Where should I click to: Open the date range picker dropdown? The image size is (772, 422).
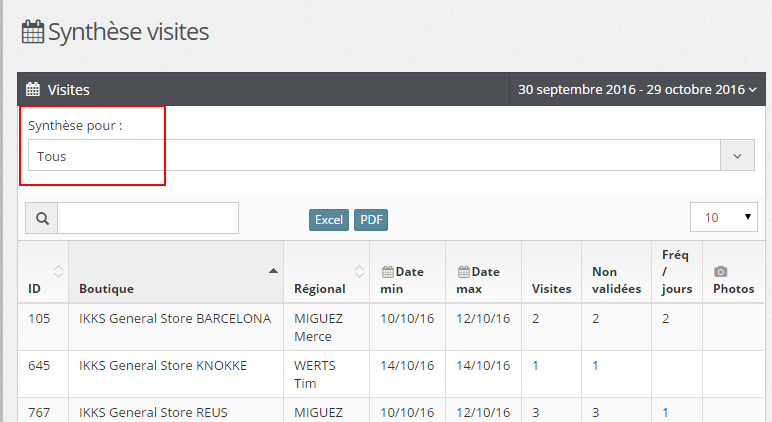pyautogui.click(x=637, y=90)
